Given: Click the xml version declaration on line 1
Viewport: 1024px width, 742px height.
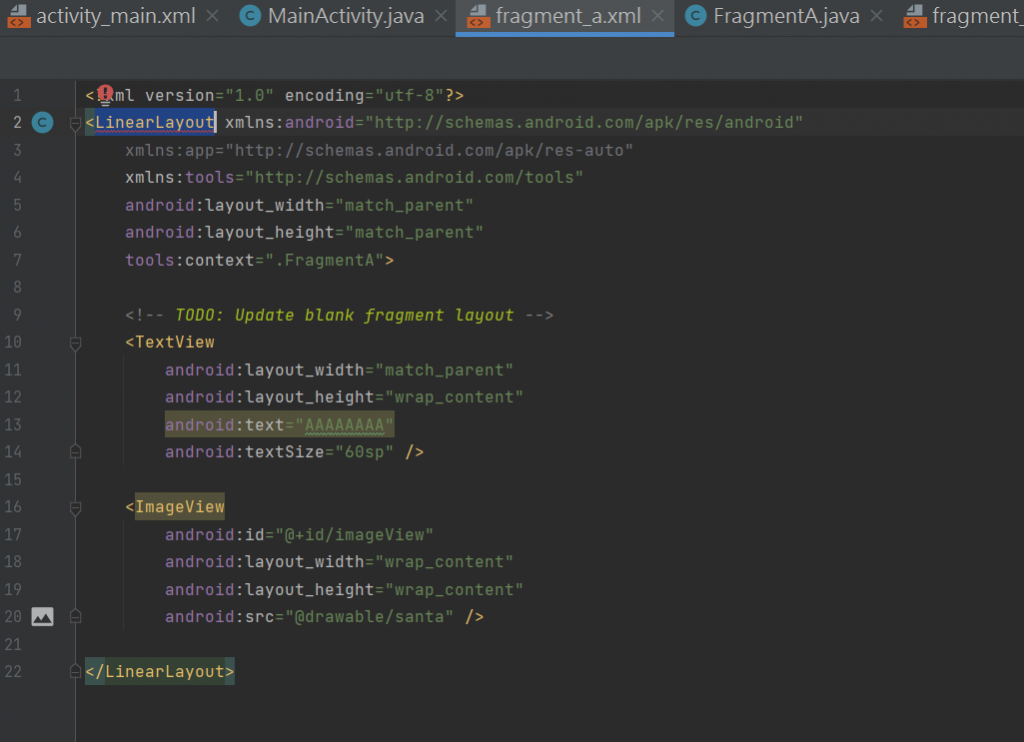Looking at the screenshot, I should click(274, 95).
